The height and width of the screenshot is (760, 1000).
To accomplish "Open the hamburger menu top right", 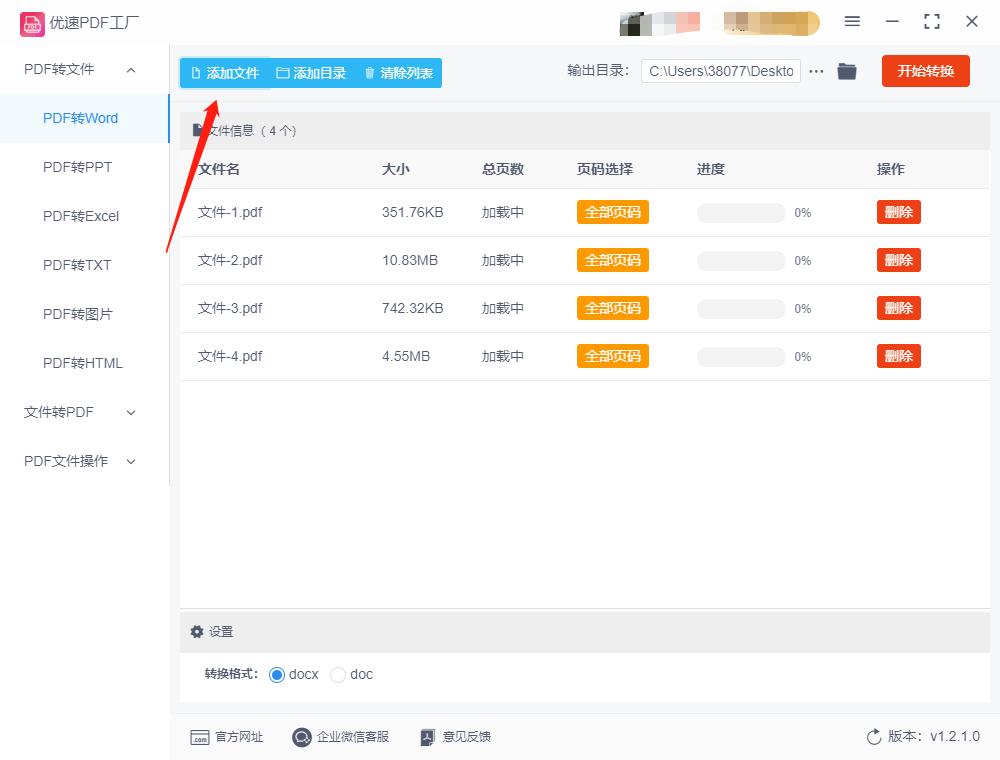I will (853, 21).
